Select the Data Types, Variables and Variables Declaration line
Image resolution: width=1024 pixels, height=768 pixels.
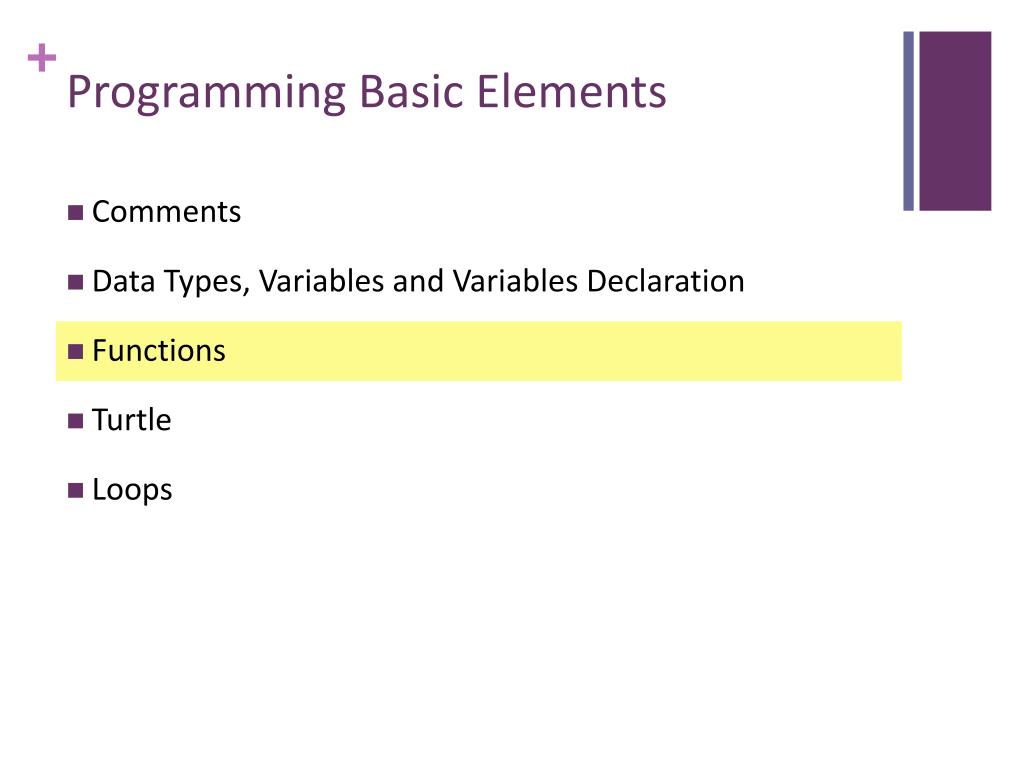coord(418,281)
